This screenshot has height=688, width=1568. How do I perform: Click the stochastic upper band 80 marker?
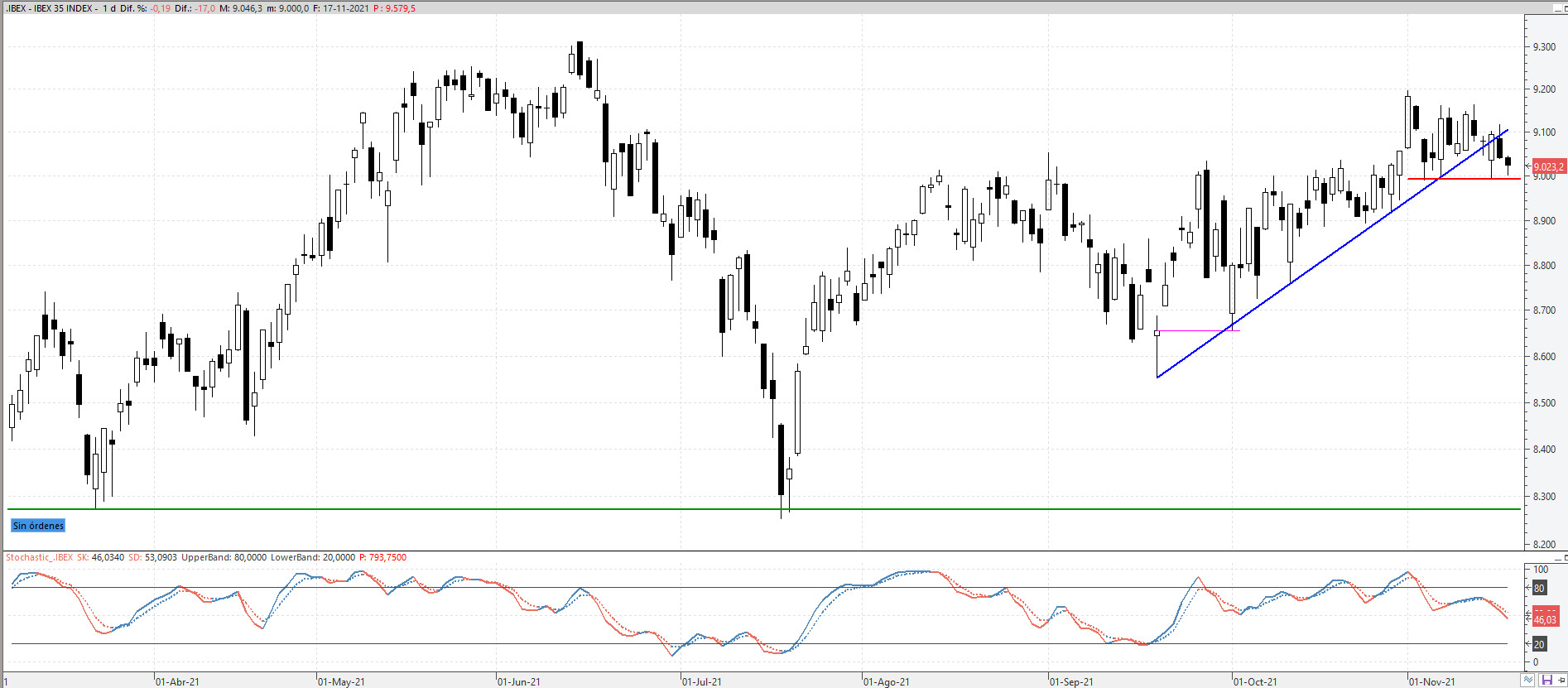coord(1539,588)
